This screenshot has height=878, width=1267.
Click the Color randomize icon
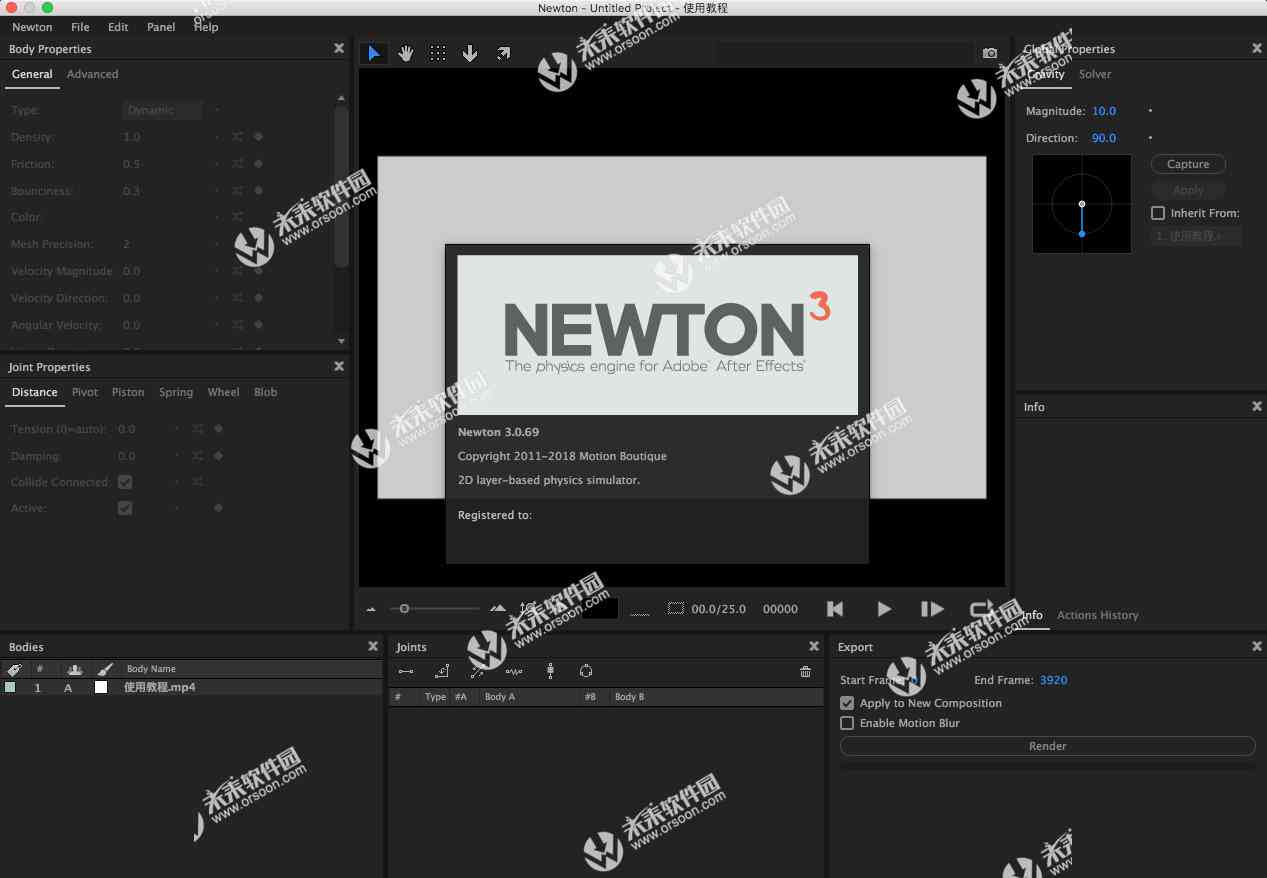[237, 217]
